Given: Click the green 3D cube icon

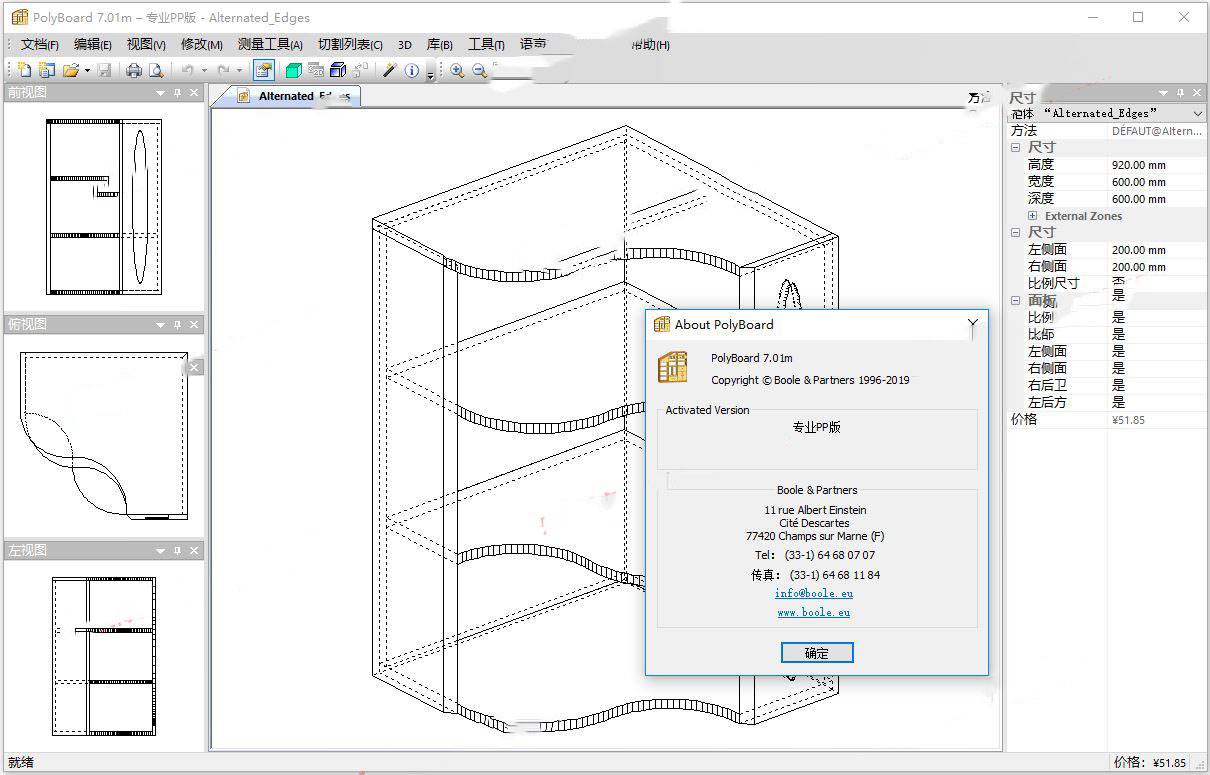Looking at the screenshot, I should tap(293, 70).
